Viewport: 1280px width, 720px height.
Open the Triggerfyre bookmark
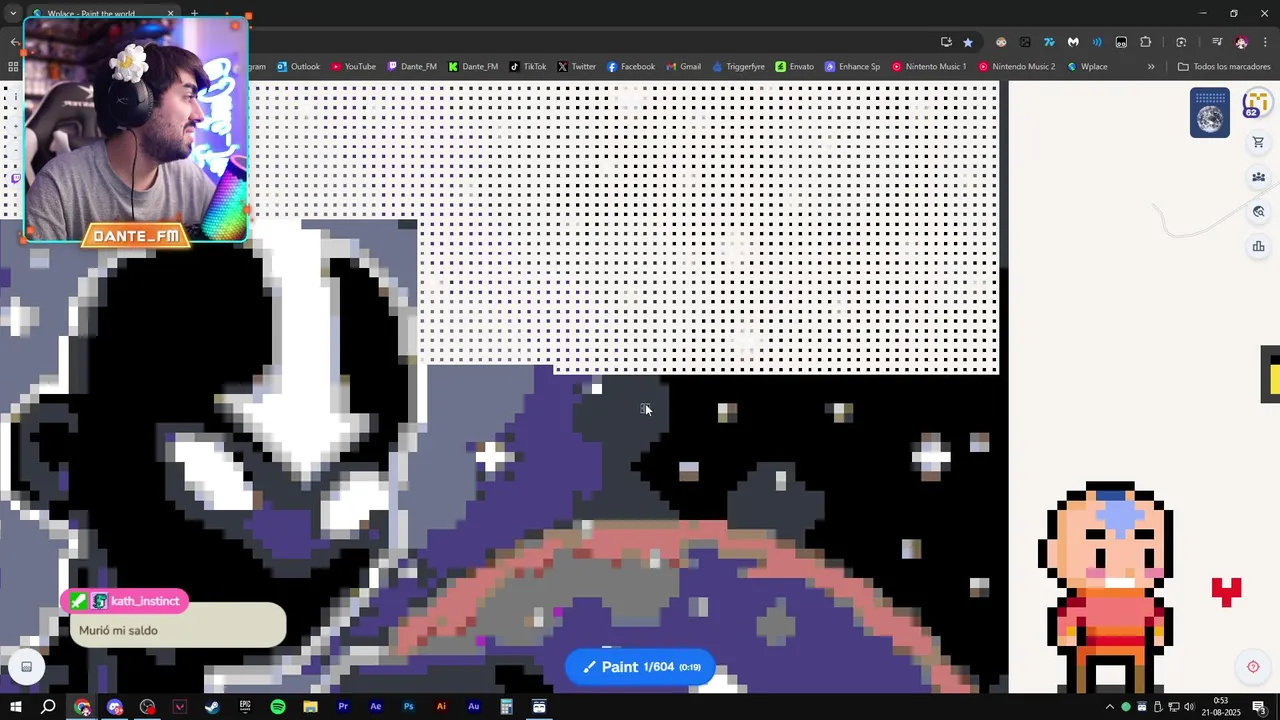(739, 67)
